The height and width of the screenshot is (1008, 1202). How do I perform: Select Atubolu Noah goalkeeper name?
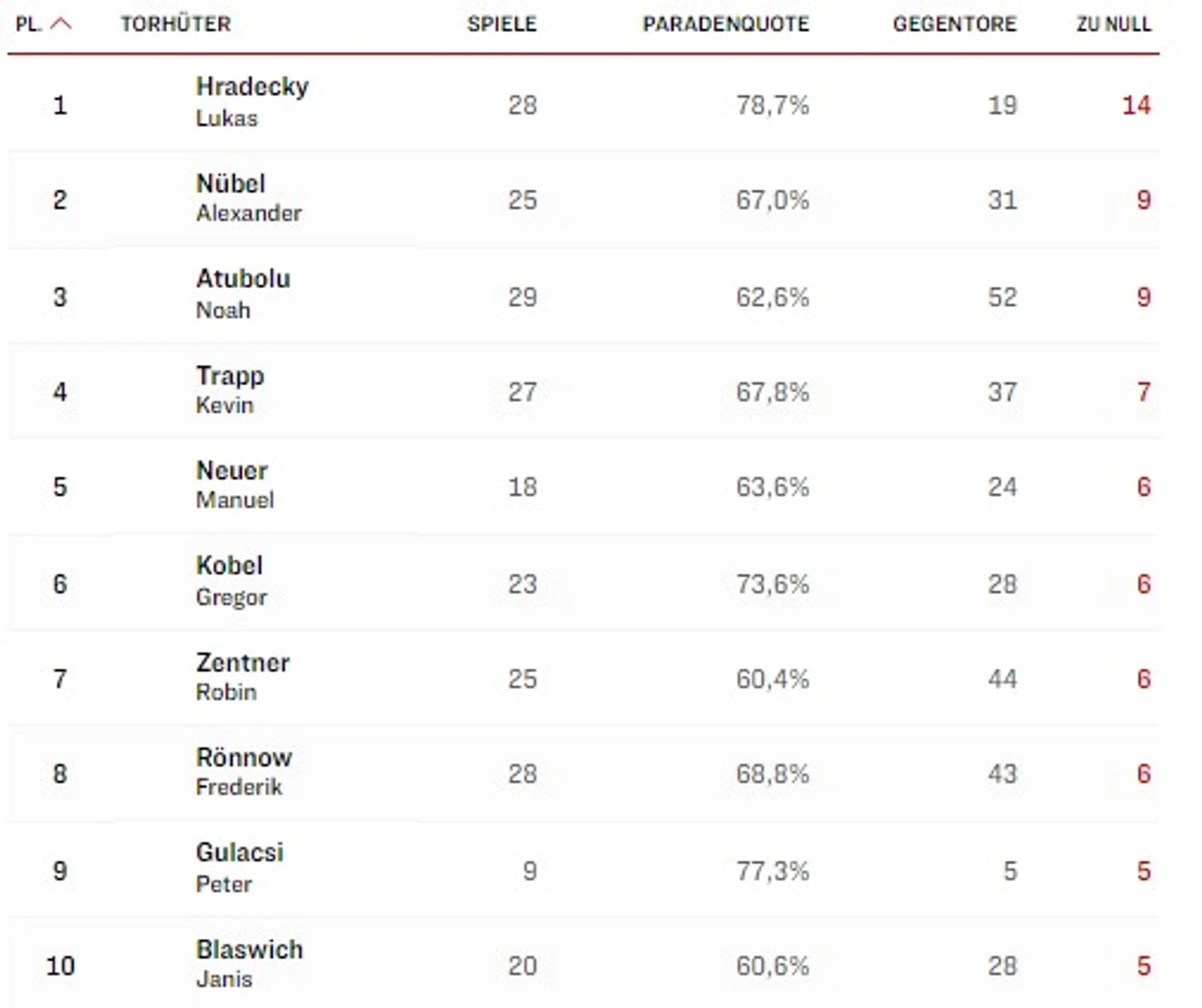pos(242,293)
